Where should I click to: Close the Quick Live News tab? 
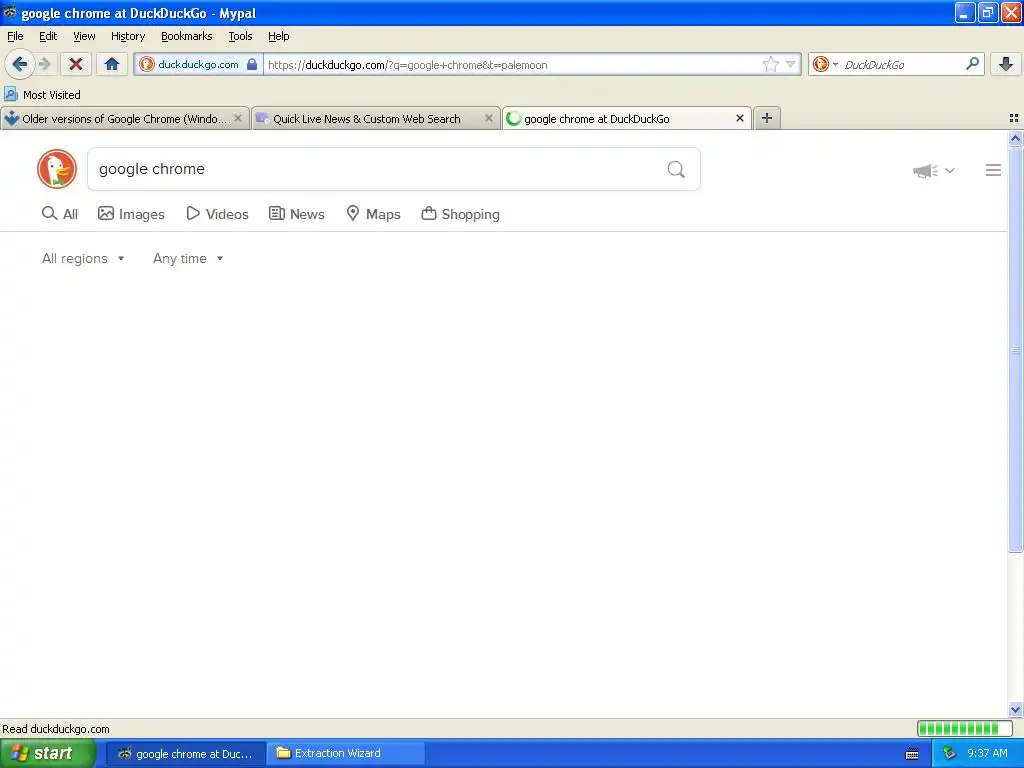[x=488, y=118]
